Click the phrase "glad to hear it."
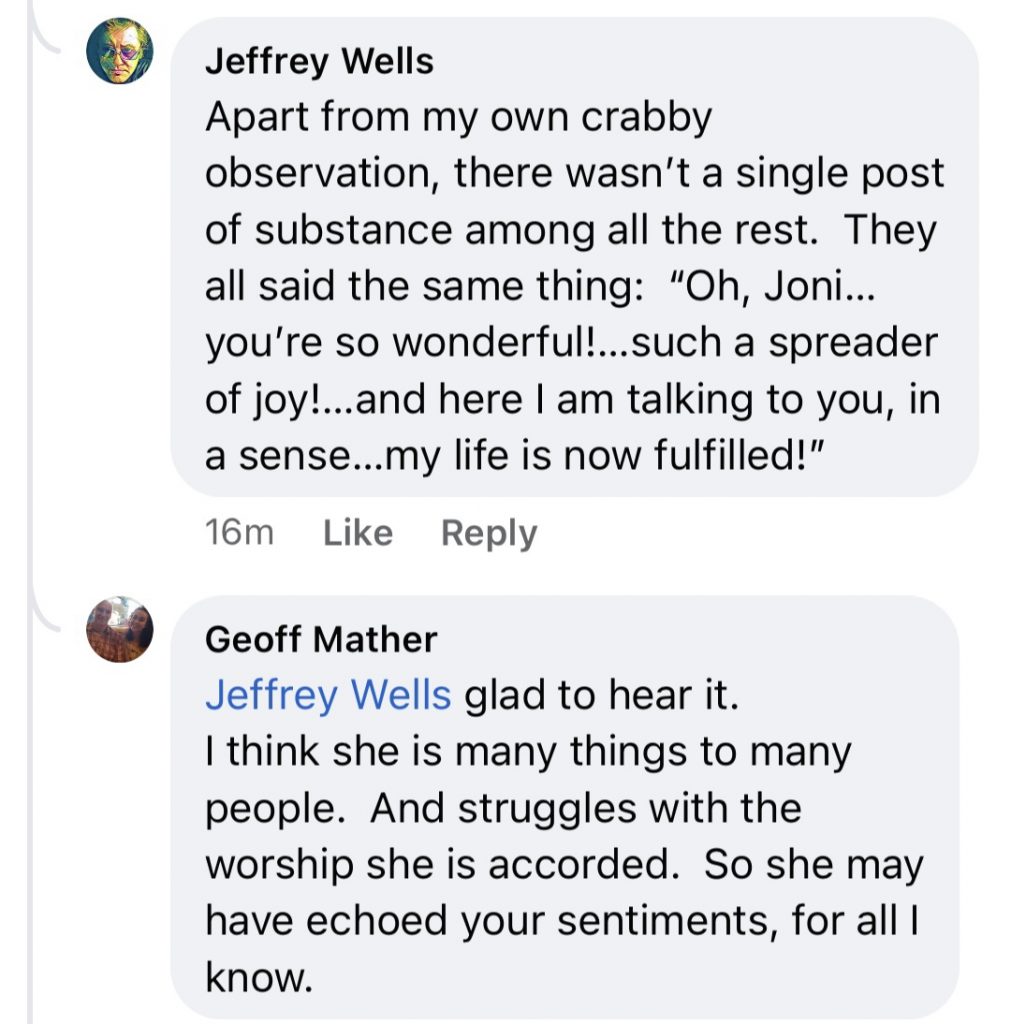Viewport: 1011px width, 1024px height. (x=602, y=696)
